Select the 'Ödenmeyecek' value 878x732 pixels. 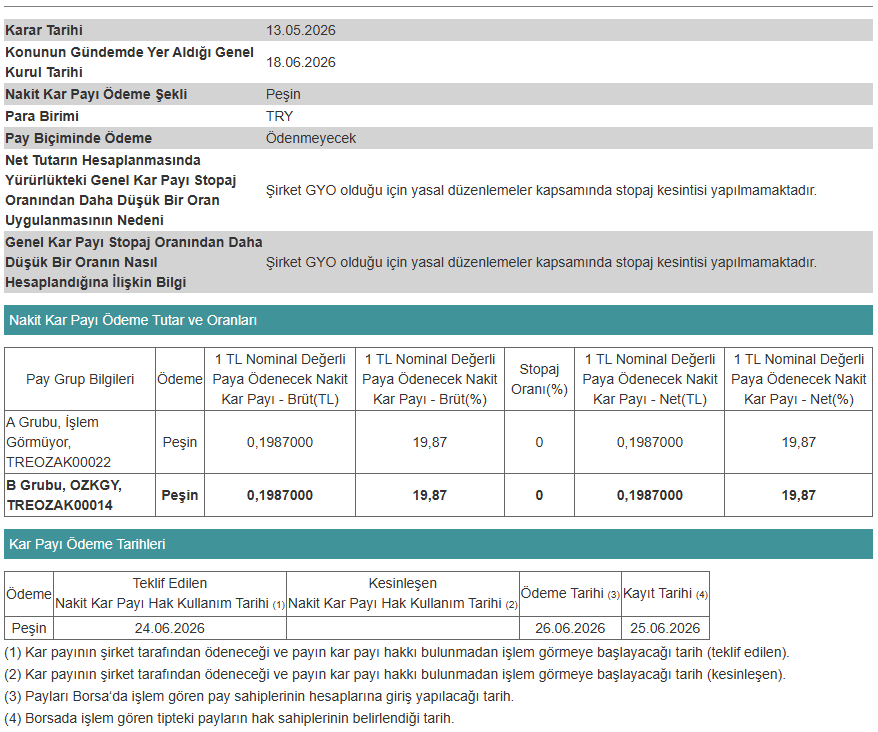coord(311,138)
